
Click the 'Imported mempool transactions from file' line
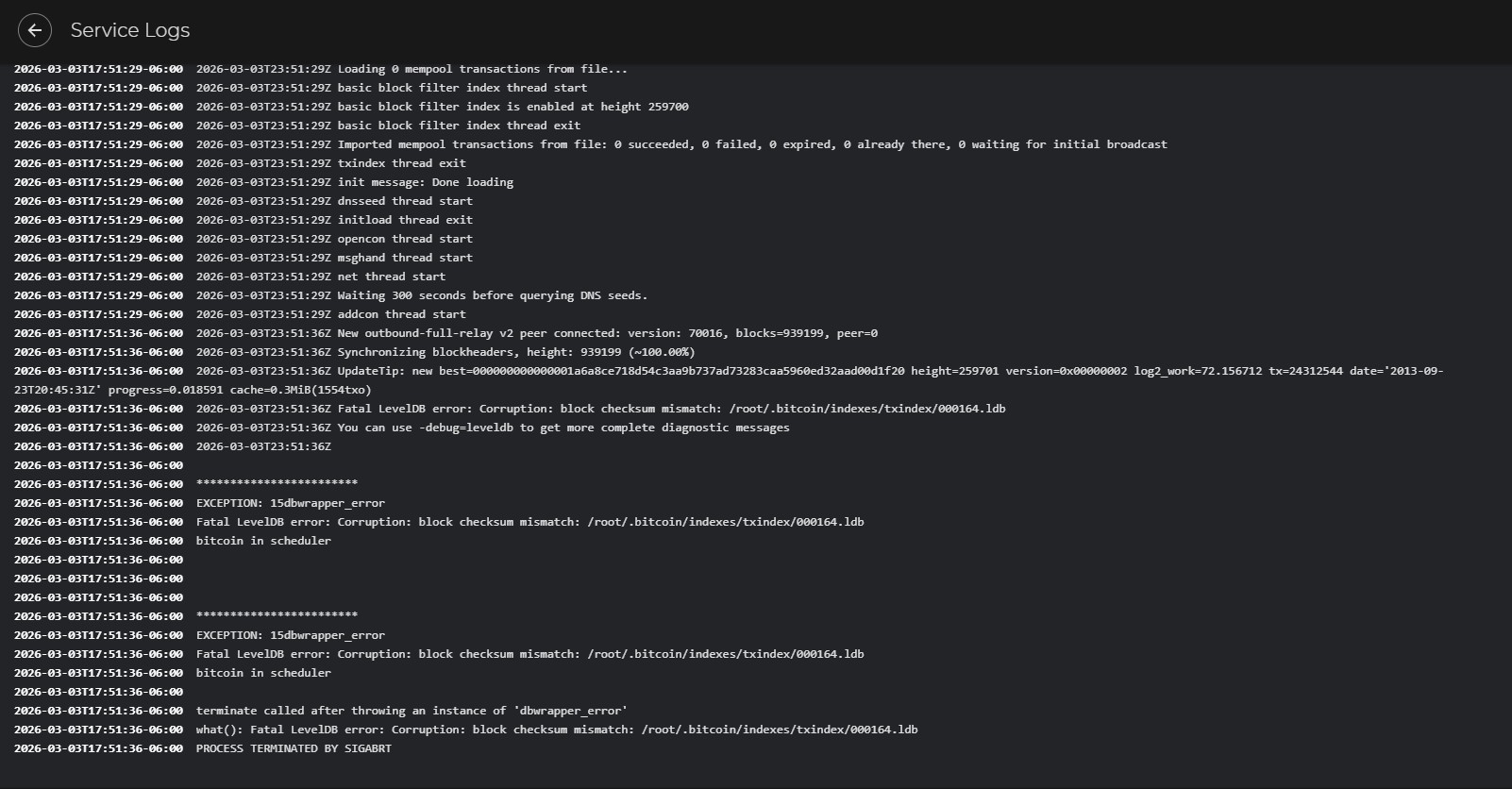[752, 144]
